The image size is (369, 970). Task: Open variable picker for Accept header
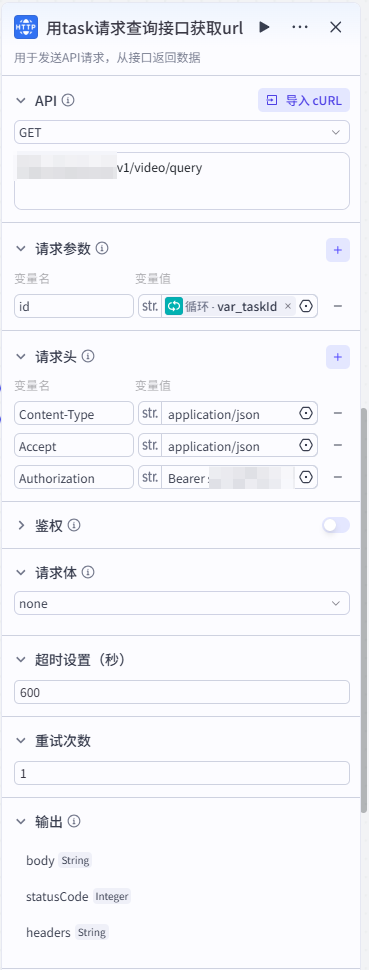point(306,445)
